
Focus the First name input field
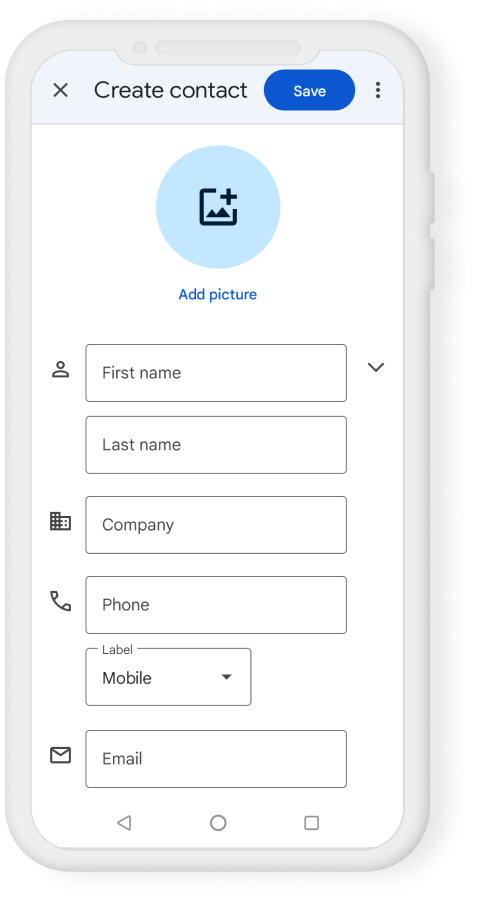click(216, 373)
